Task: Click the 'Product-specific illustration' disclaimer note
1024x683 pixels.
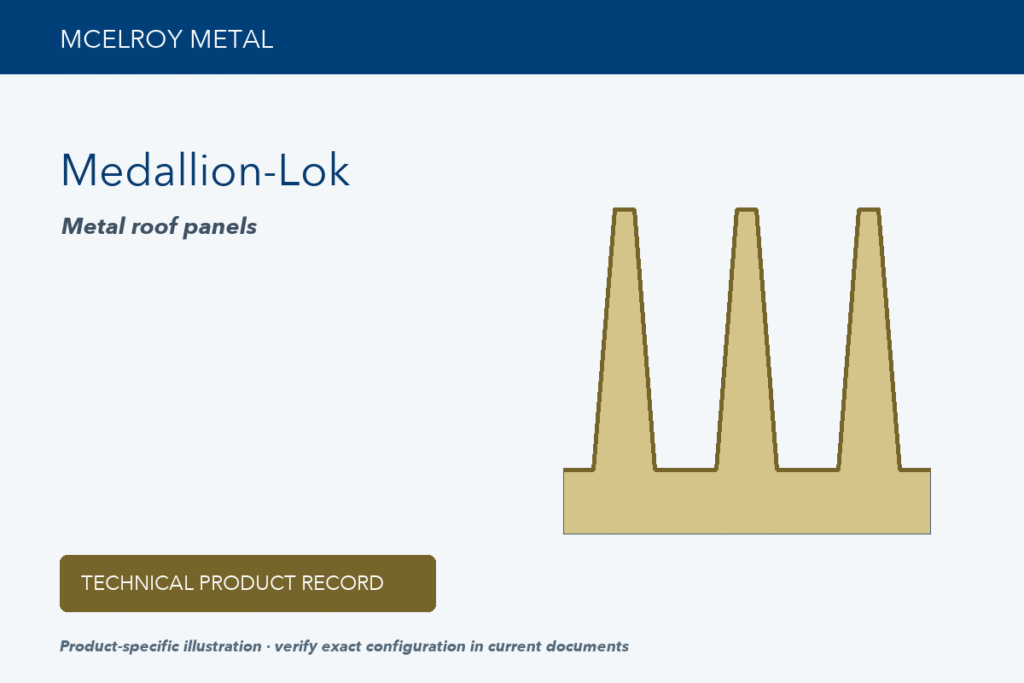Action: (x=344, y=646)
